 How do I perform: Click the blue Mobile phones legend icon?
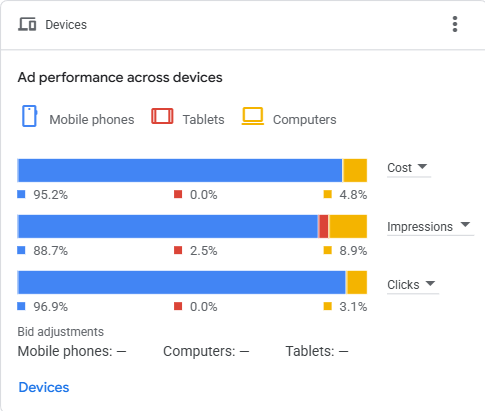coord(29,116)
